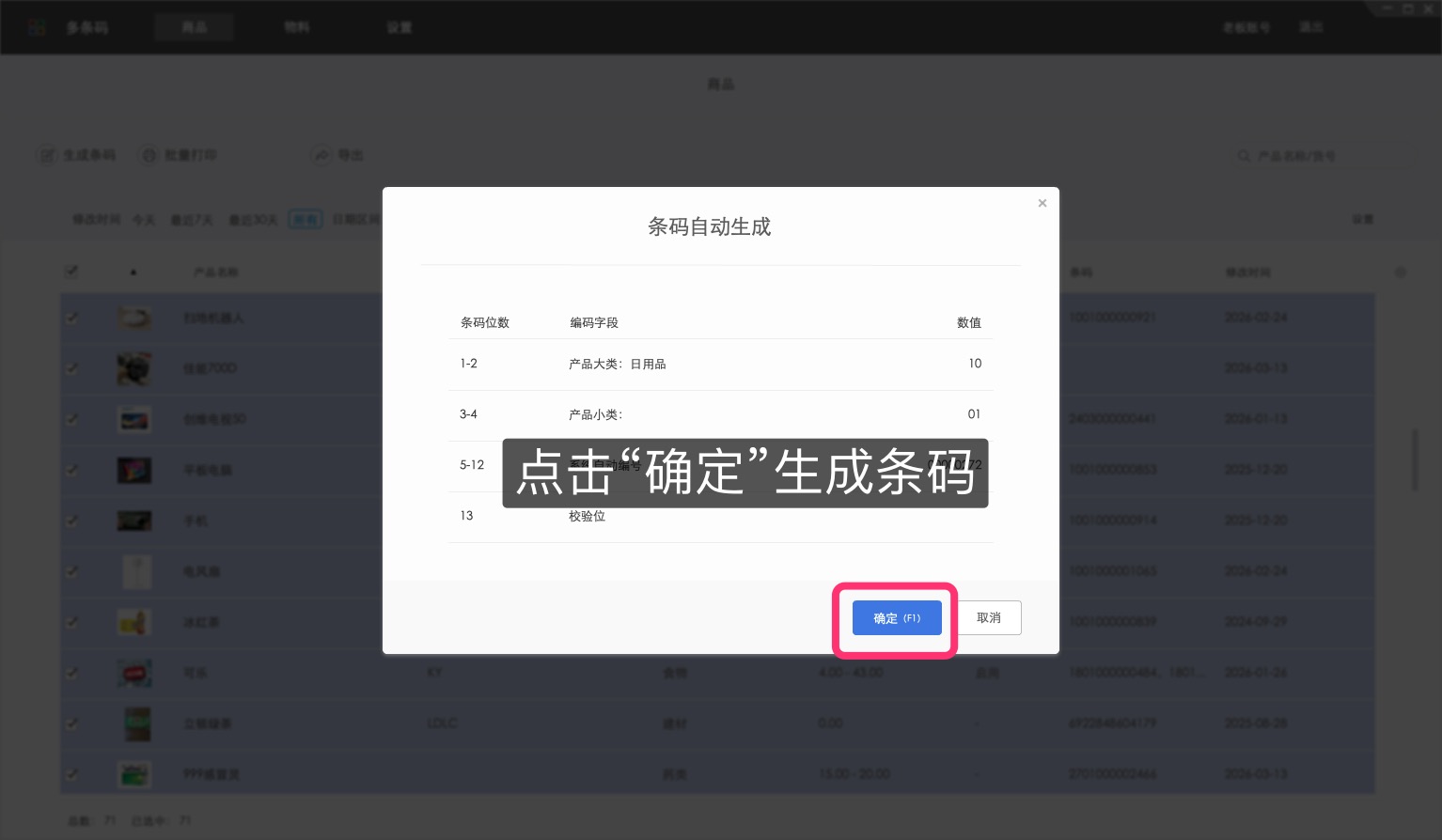Click 取消 to cancel barcode generation
Viewport: 1442px width, 840px height.
click(989, 617)
